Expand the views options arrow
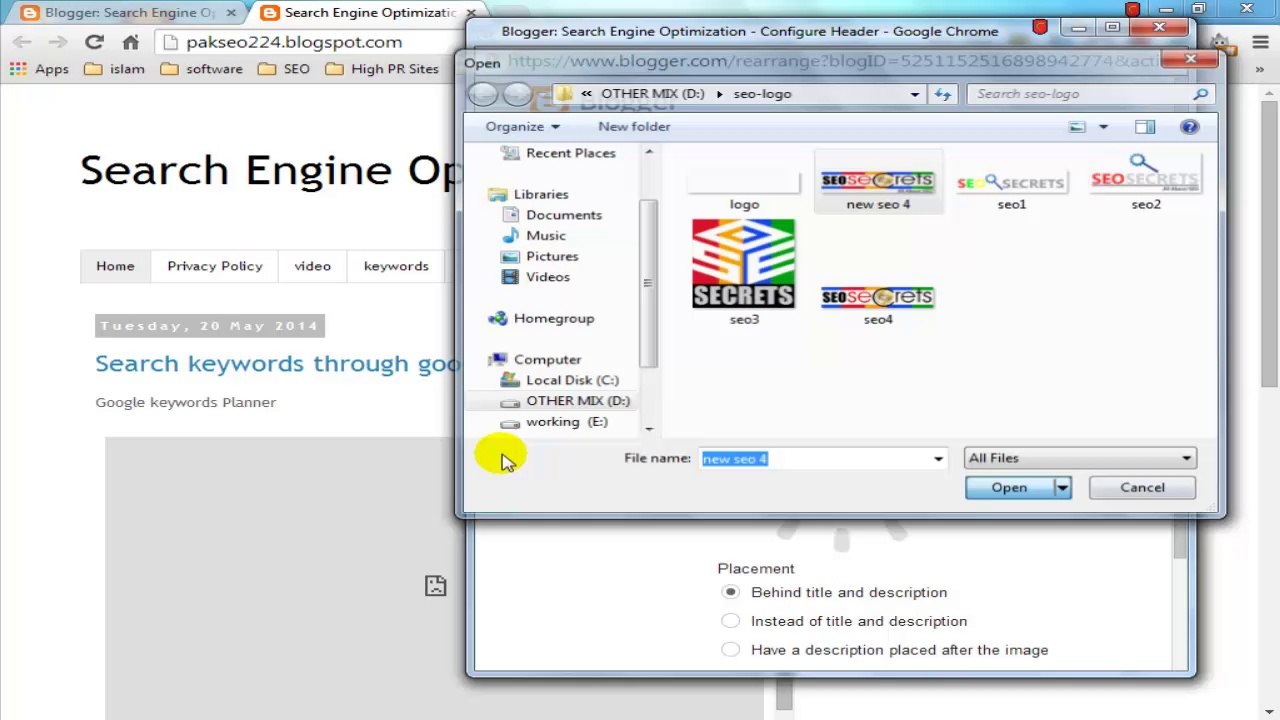The width and height of the screenshot is (1280, 720). click(x=1103, y=127)
